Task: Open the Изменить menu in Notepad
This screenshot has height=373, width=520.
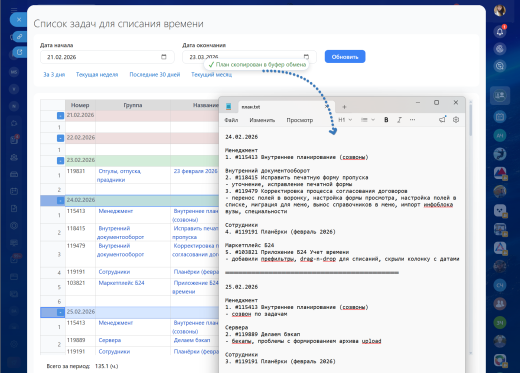Action: [x=262, y=120]
